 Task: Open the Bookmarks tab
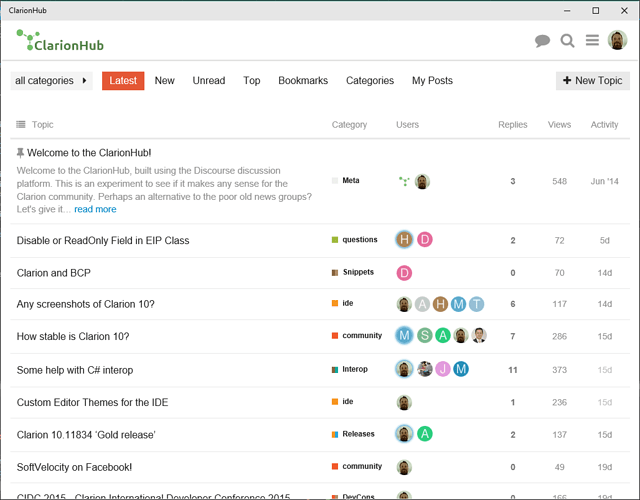(303, 80)
